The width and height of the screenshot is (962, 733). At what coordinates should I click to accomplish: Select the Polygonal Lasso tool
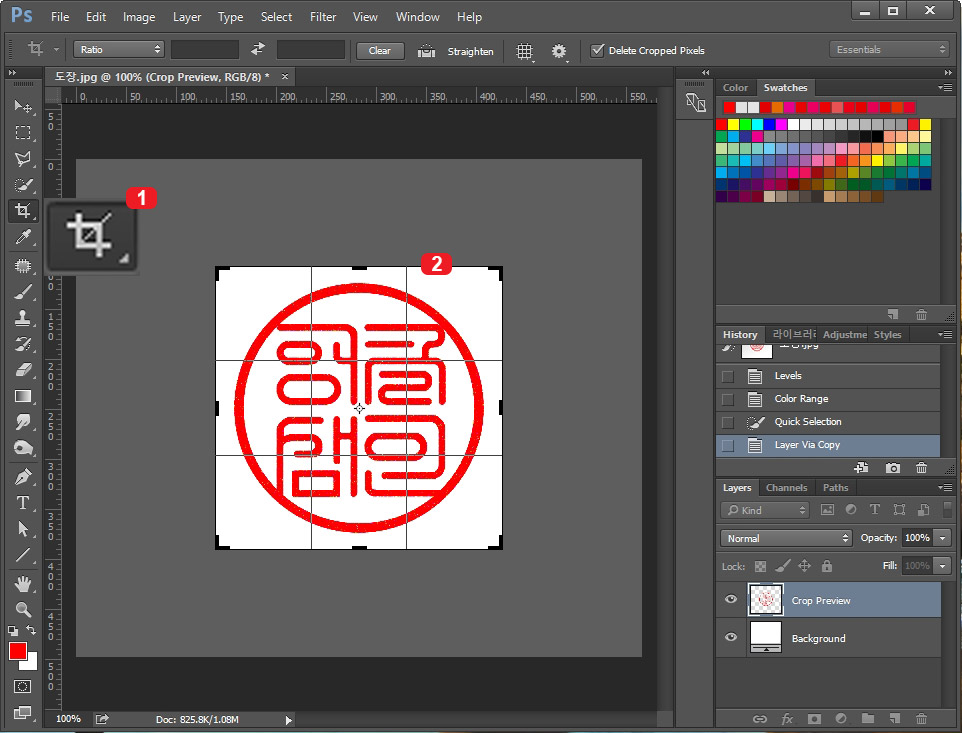coord(23,159)
